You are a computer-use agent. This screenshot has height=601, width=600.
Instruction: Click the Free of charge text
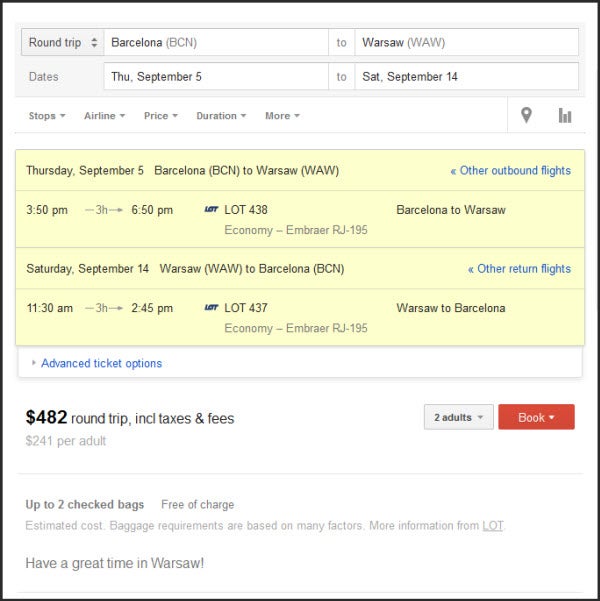(197, 504)
